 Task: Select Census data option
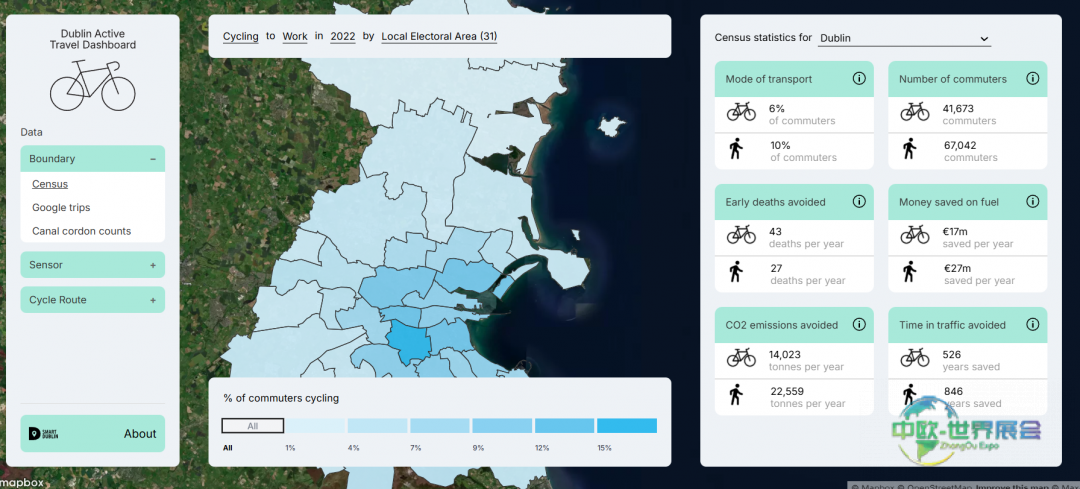point(50,184)
